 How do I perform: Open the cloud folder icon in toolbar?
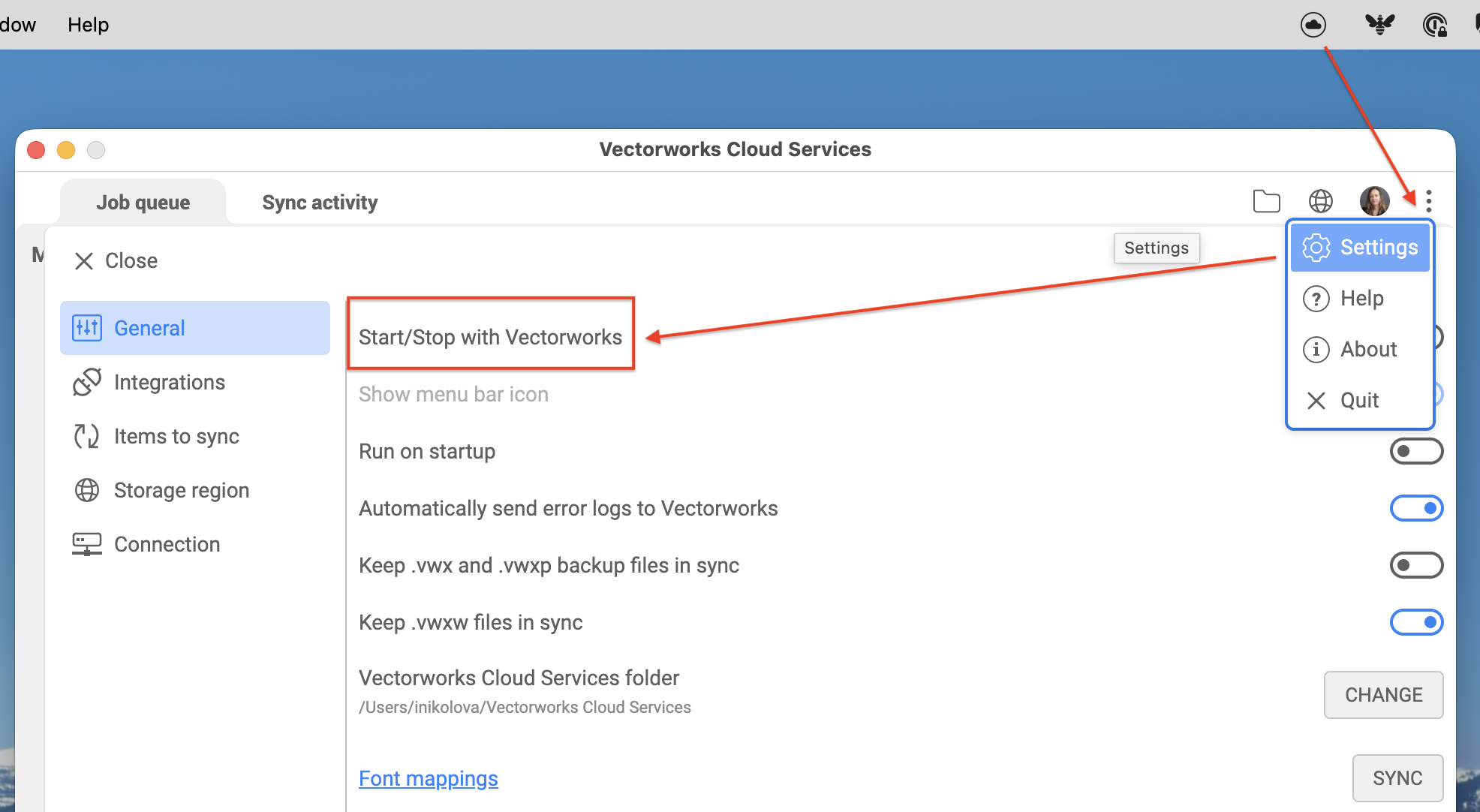pos(1267,201)
